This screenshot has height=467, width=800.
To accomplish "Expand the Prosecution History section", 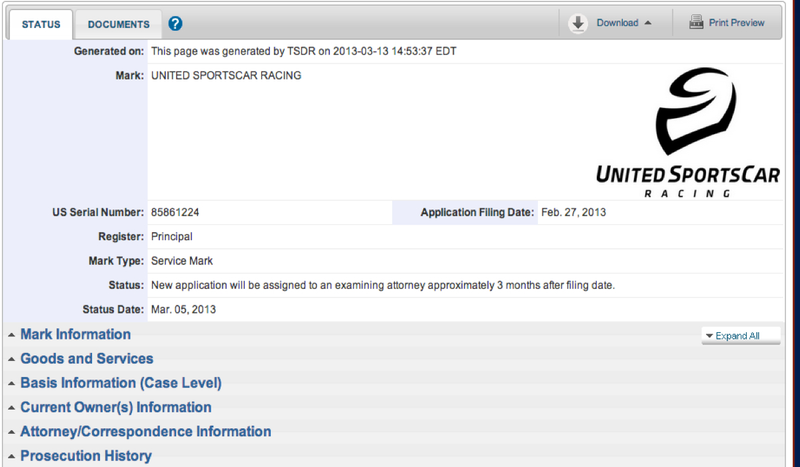I will (x=86, y=456).
